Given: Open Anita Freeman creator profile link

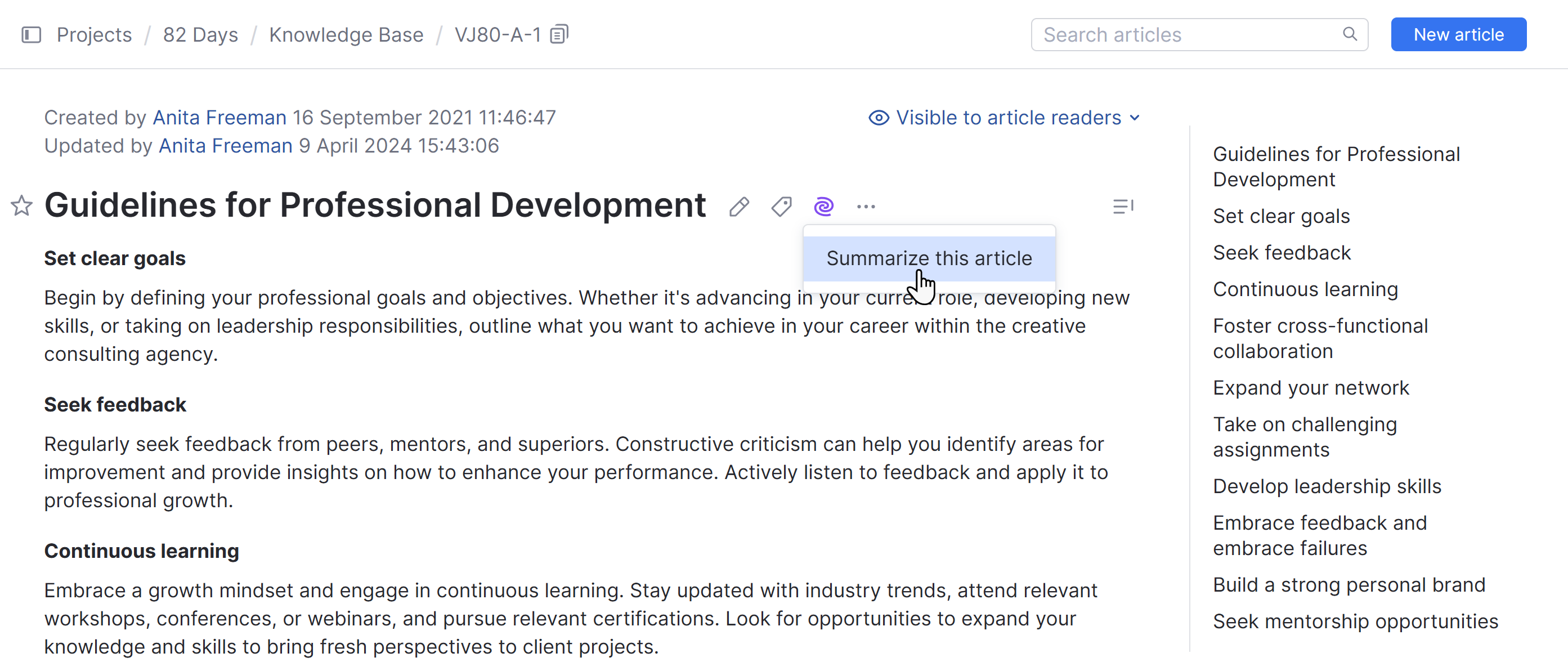Looking at the screenshot, I should coord(219,118).
